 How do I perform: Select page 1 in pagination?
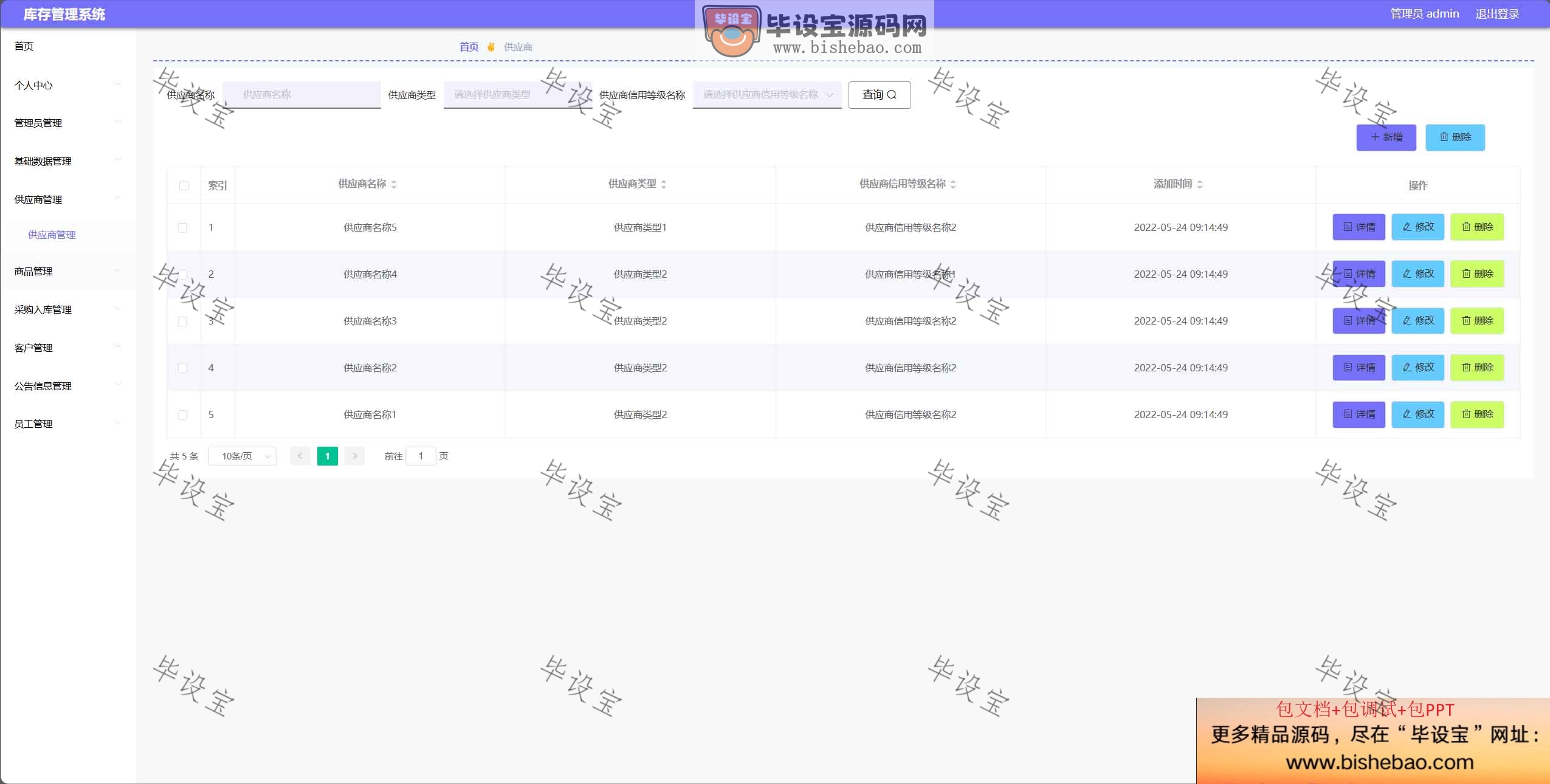pos(328,456)
